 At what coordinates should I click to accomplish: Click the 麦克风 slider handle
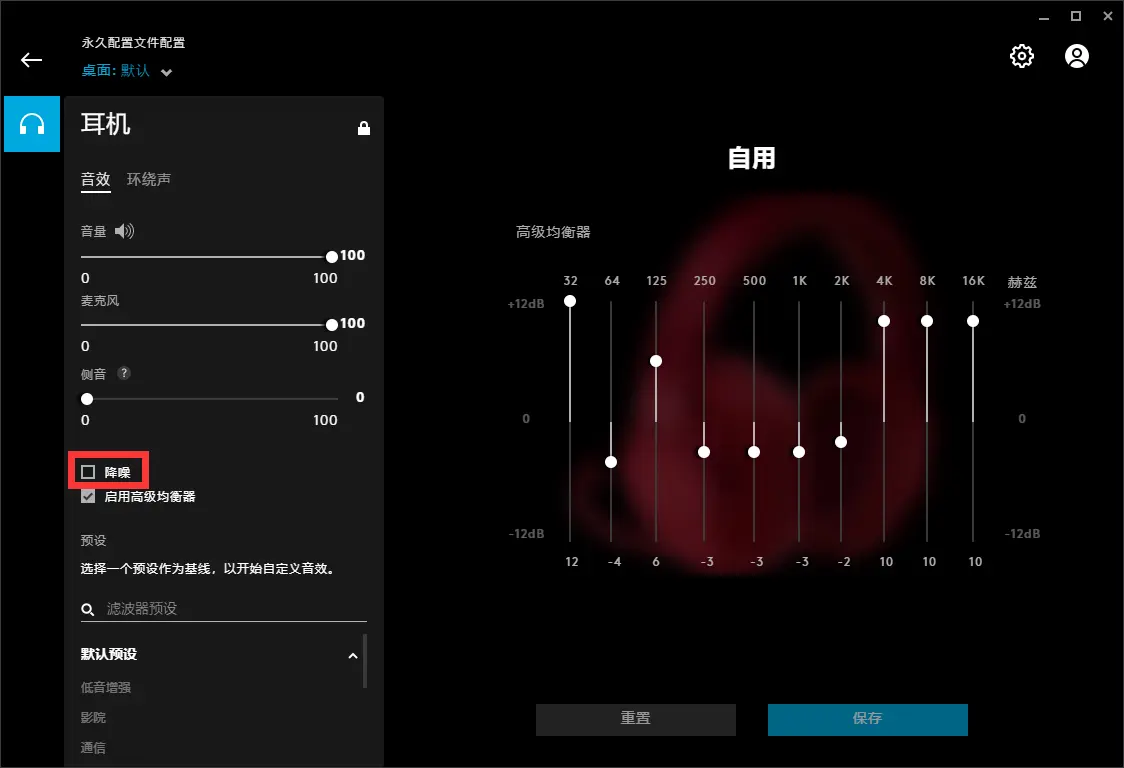point(332,325)
